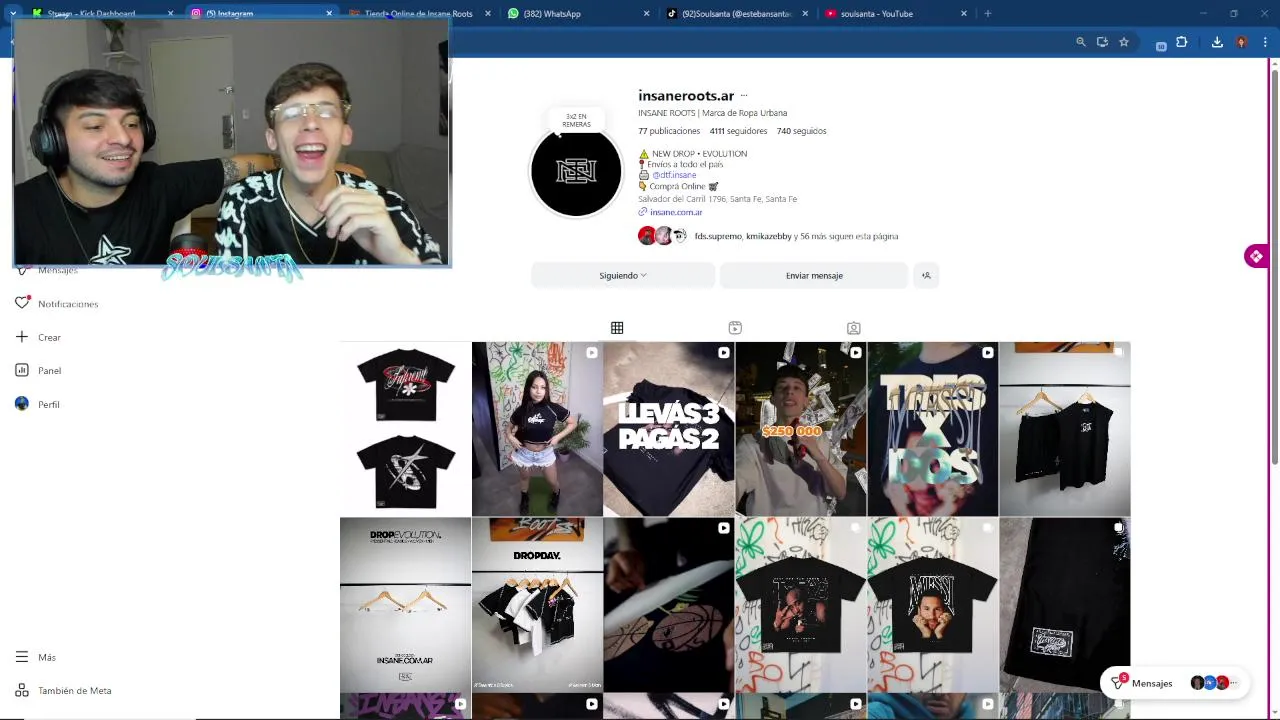Open the TRES X DOS reel post
Screen dimensions: 1280x720
[x=933, y=429]
